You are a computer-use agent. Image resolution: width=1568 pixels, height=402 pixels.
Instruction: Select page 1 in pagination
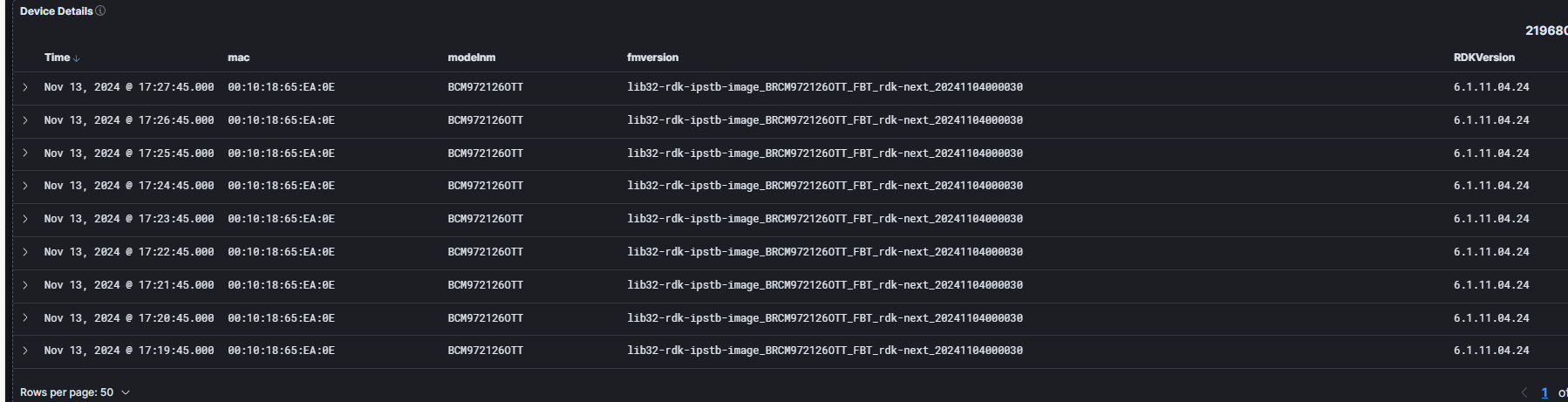pyautogui.click(x=1544, y=392)
